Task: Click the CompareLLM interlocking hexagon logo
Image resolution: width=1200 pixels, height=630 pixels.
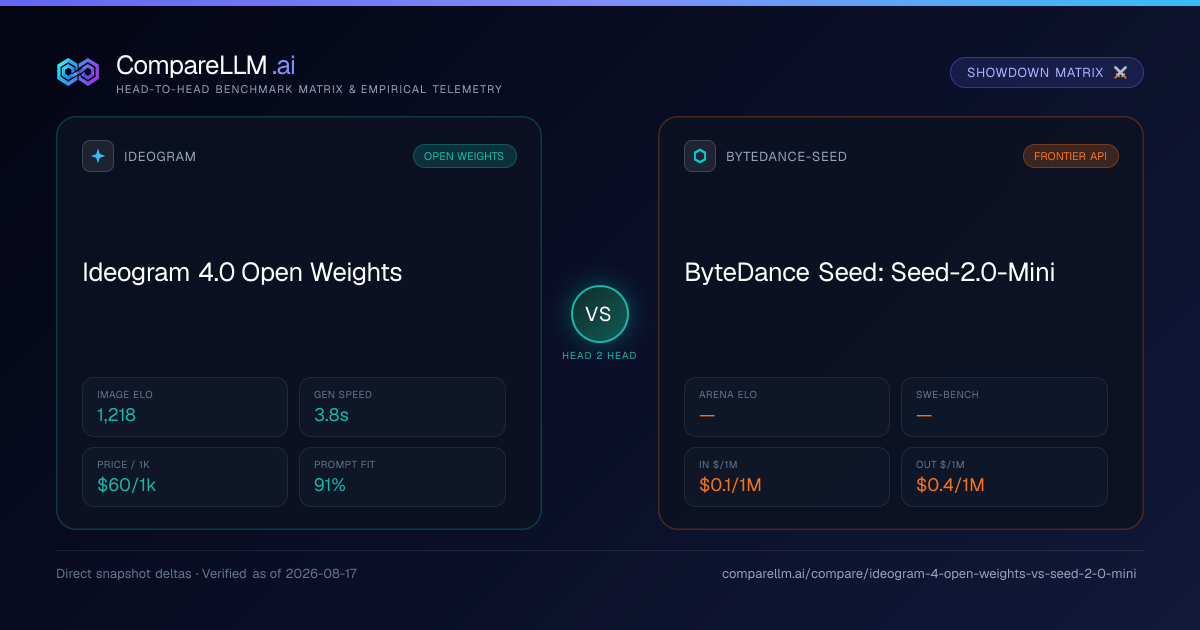Action: (x=78, y=72)
